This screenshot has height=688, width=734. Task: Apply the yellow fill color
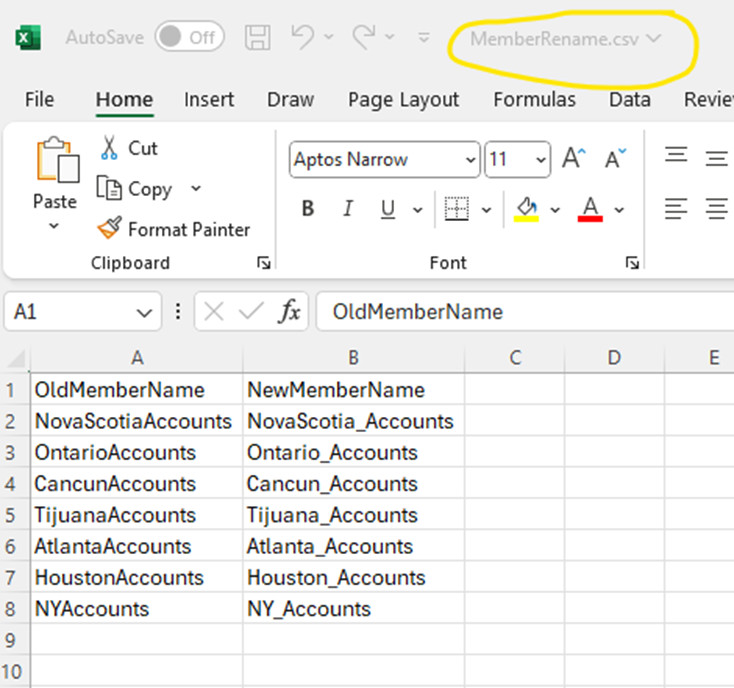point(526,209)
